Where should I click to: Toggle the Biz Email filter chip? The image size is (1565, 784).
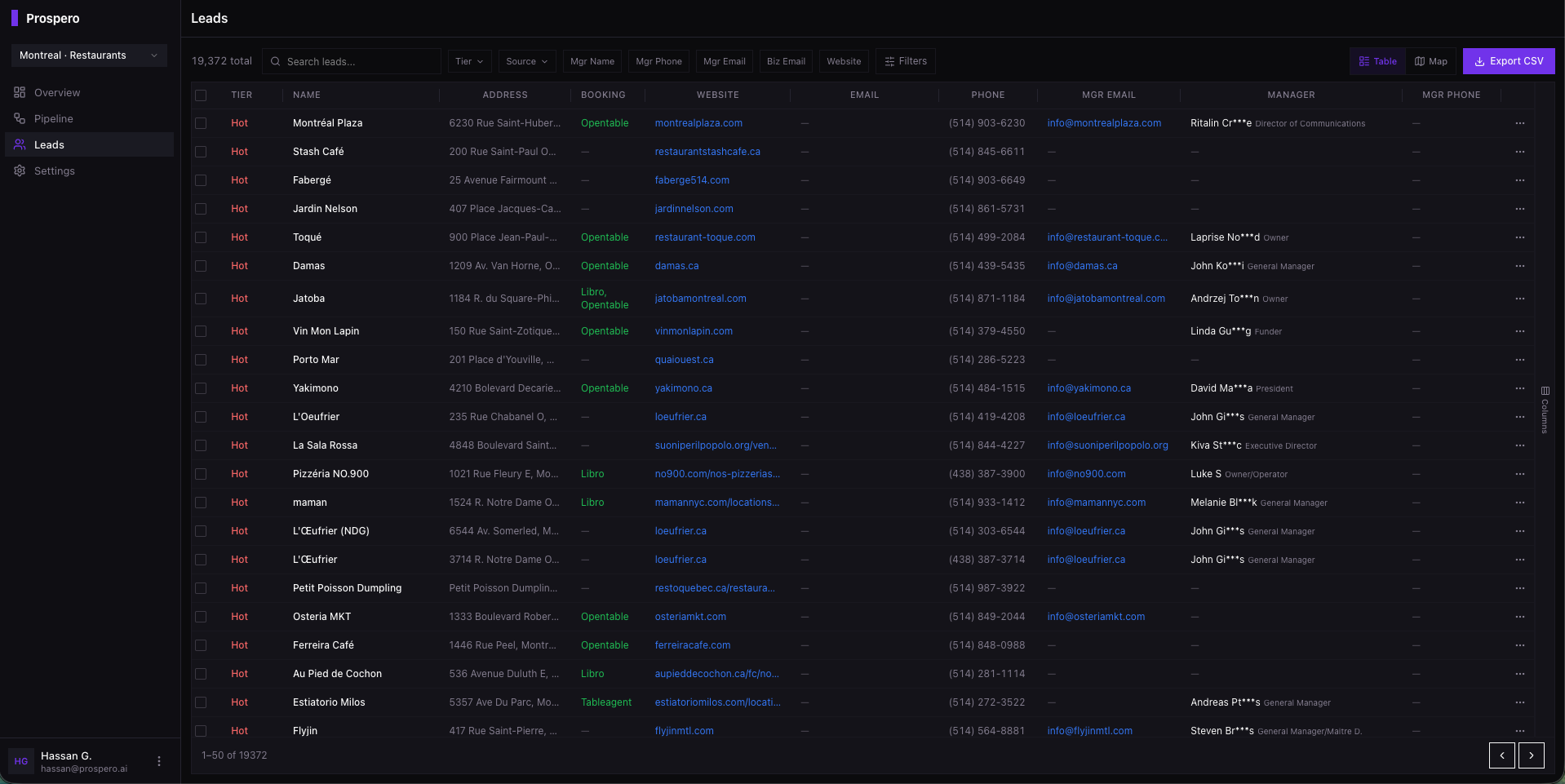tap(786, 61)
